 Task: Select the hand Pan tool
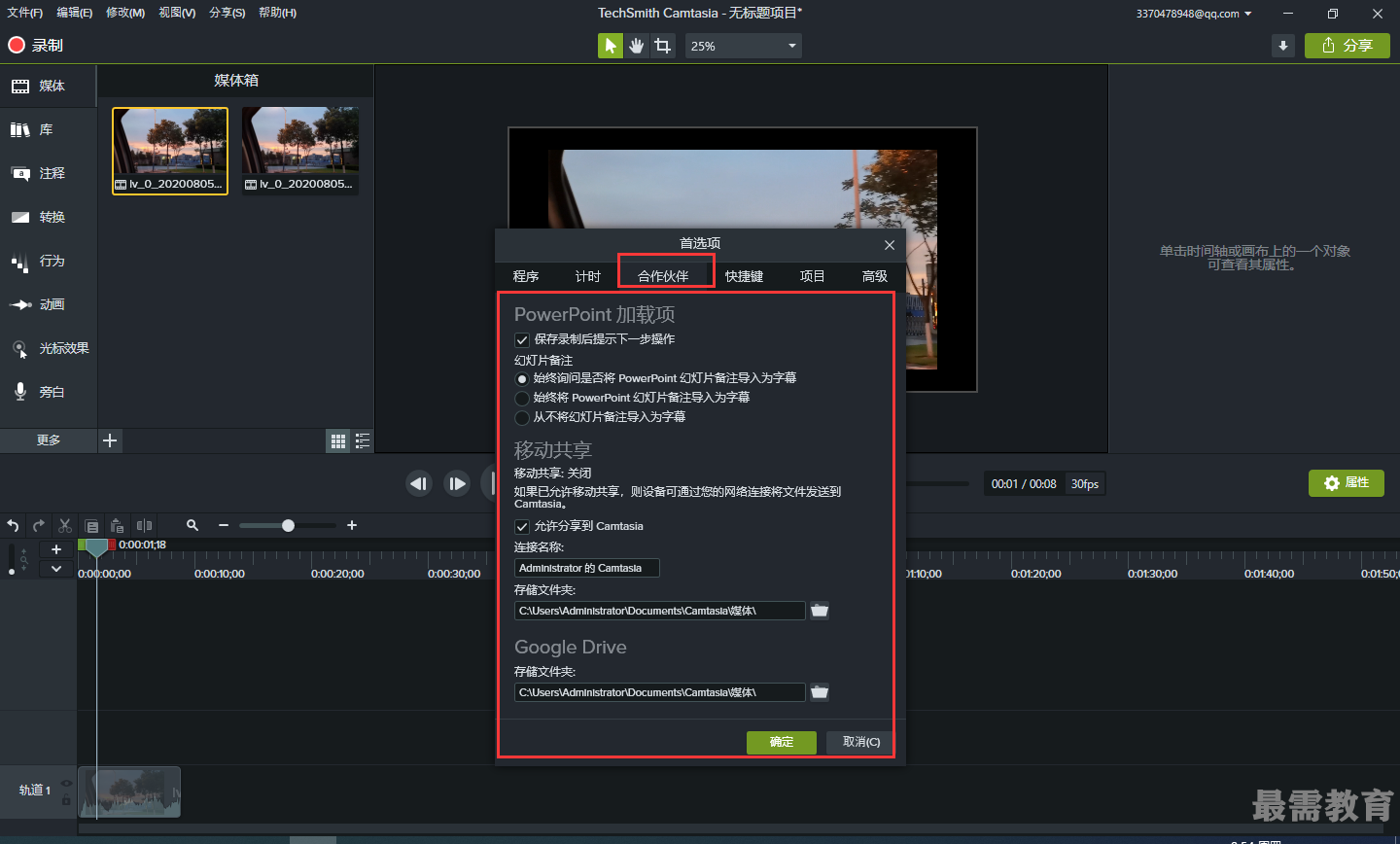pyautogui.click(x=637, y=46)
